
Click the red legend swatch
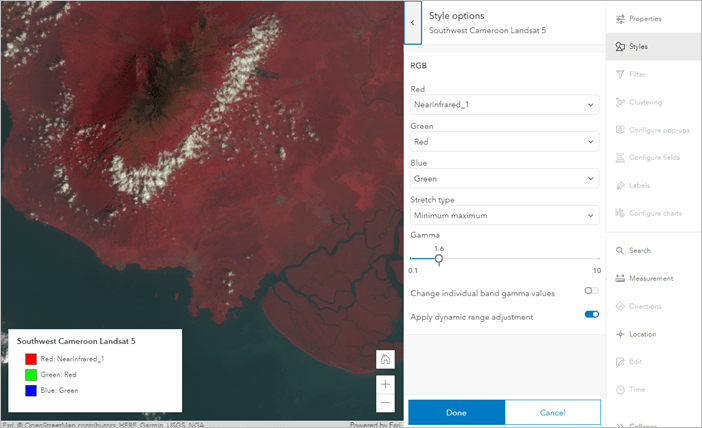coord(31,359)
